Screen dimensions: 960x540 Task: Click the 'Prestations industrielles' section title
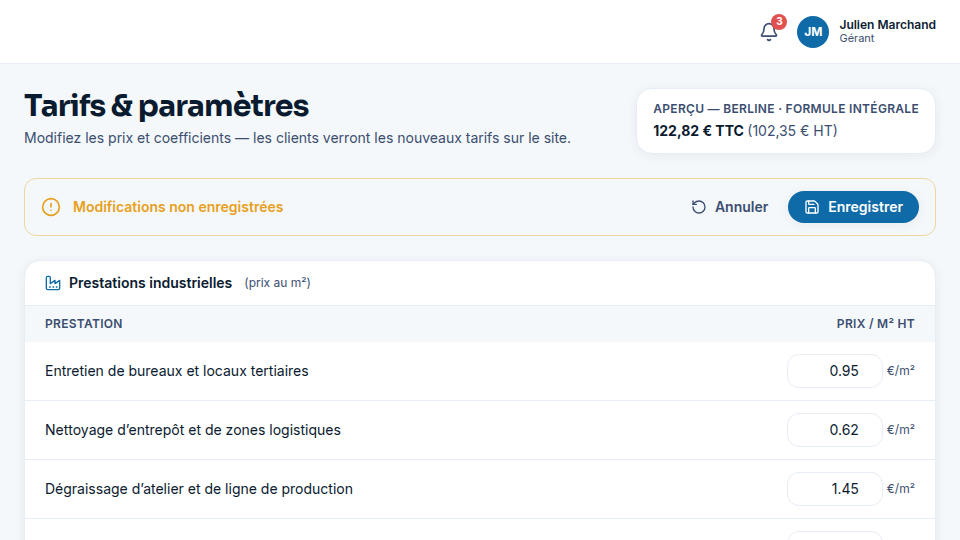click(x=150, y=283)
